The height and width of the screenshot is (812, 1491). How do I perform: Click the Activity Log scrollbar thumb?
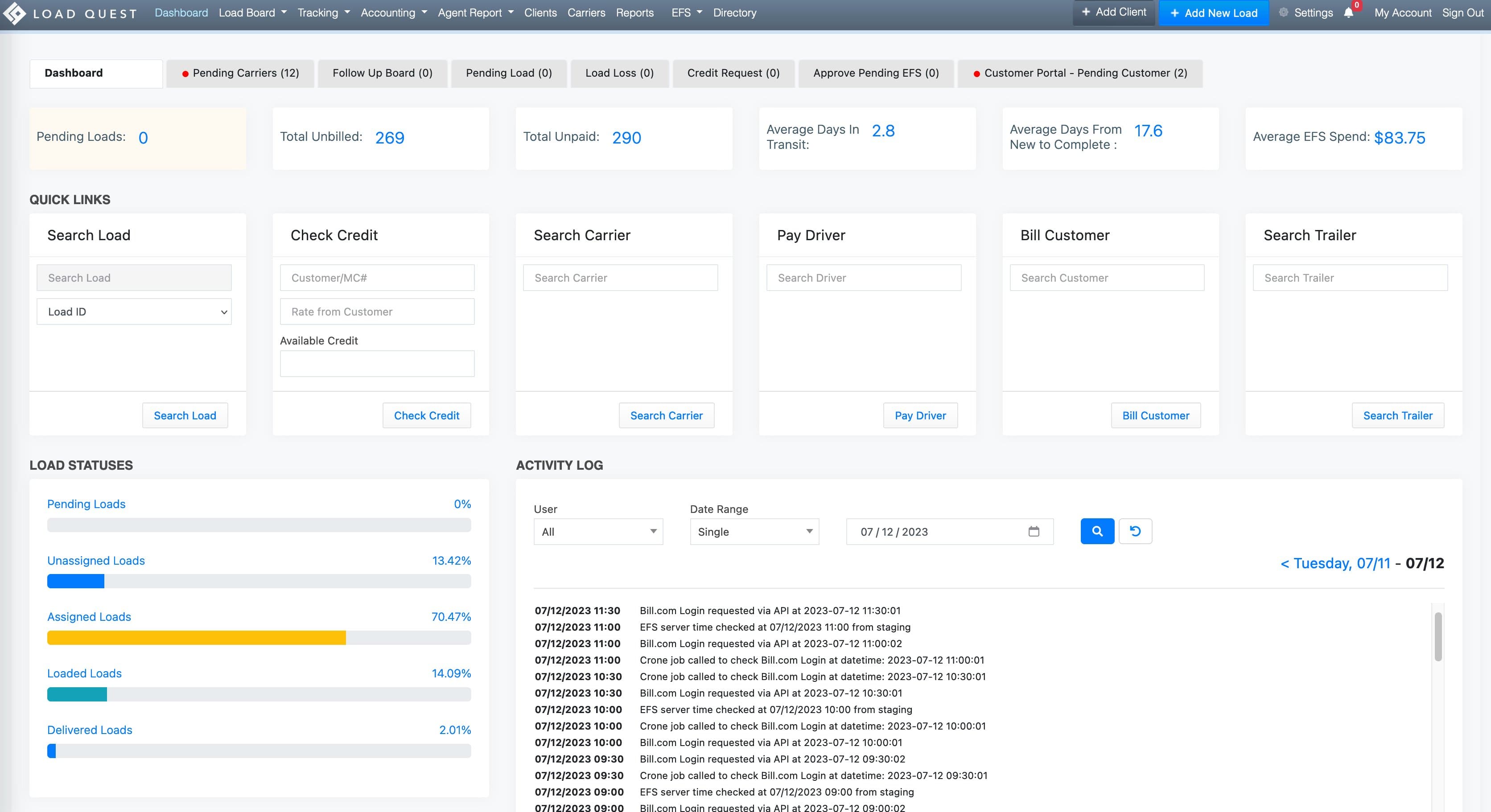(1438, 637)
